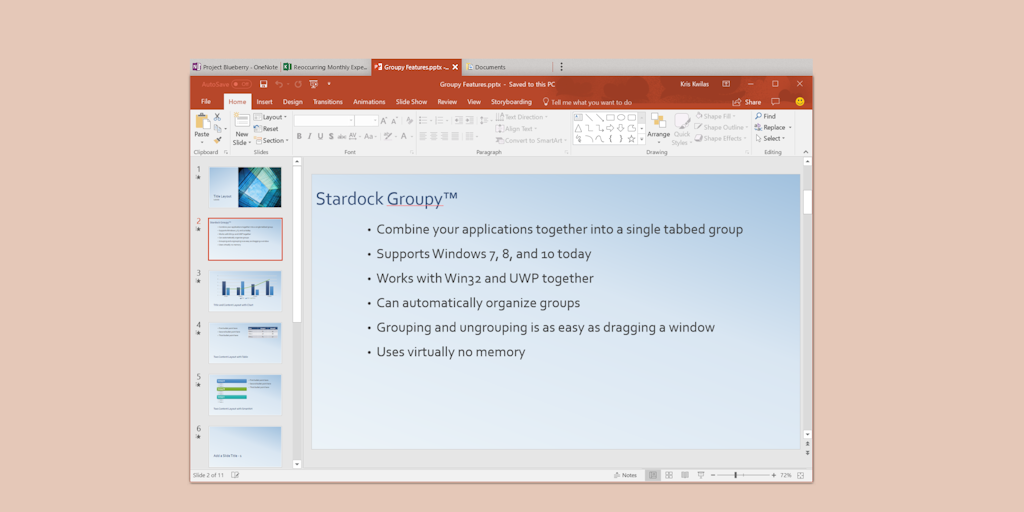Switch to Reoccurring Monthly Excel window tab
The width and height of the screenshot is (1024, 512).
326,67
